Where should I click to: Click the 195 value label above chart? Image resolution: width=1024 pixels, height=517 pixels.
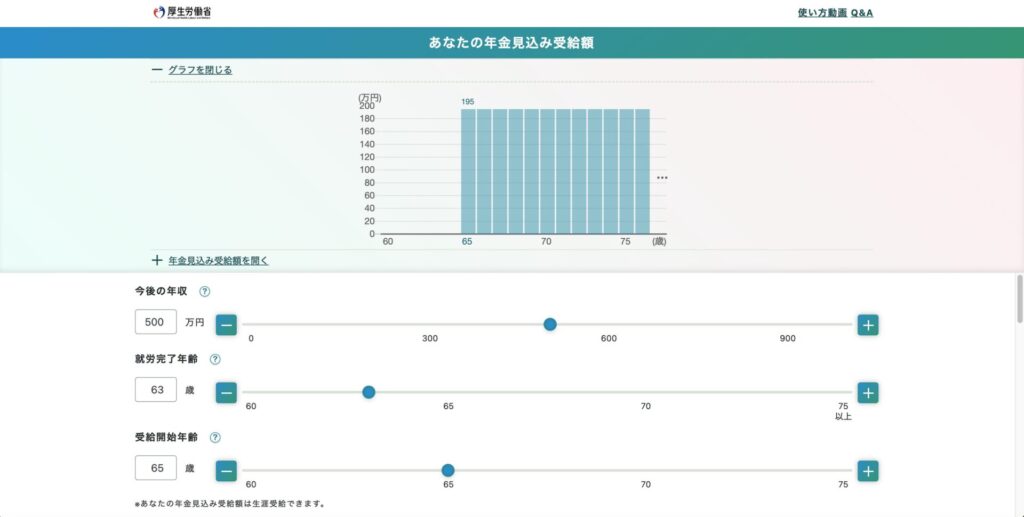point(468,102)
